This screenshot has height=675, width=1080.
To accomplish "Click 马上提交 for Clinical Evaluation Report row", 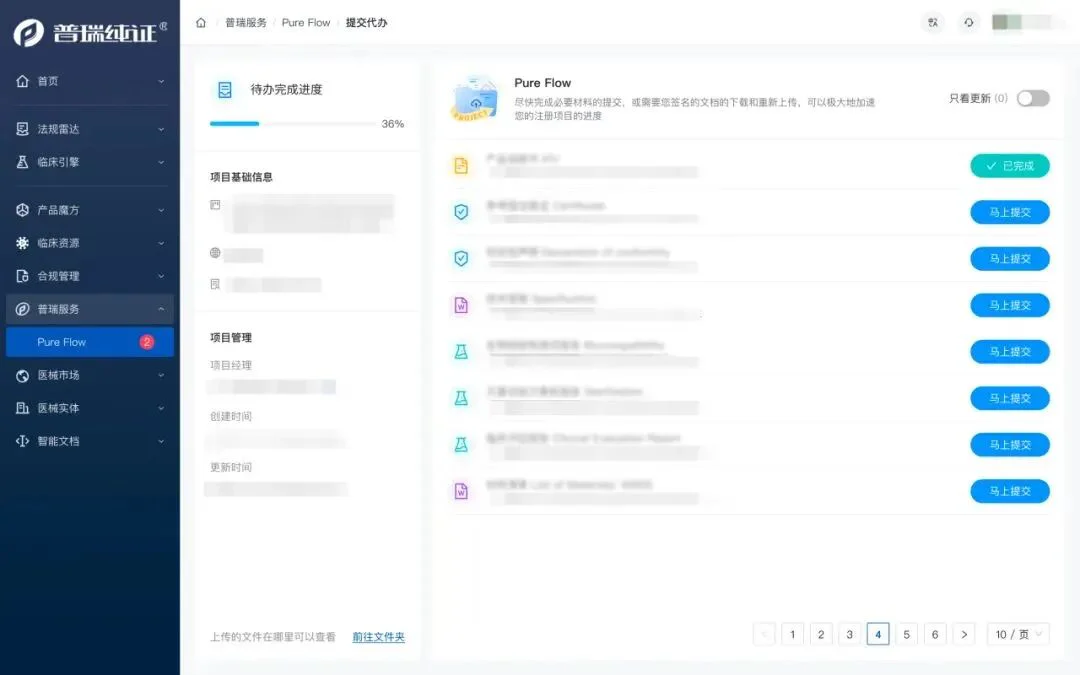I will tap(1010, 445).
